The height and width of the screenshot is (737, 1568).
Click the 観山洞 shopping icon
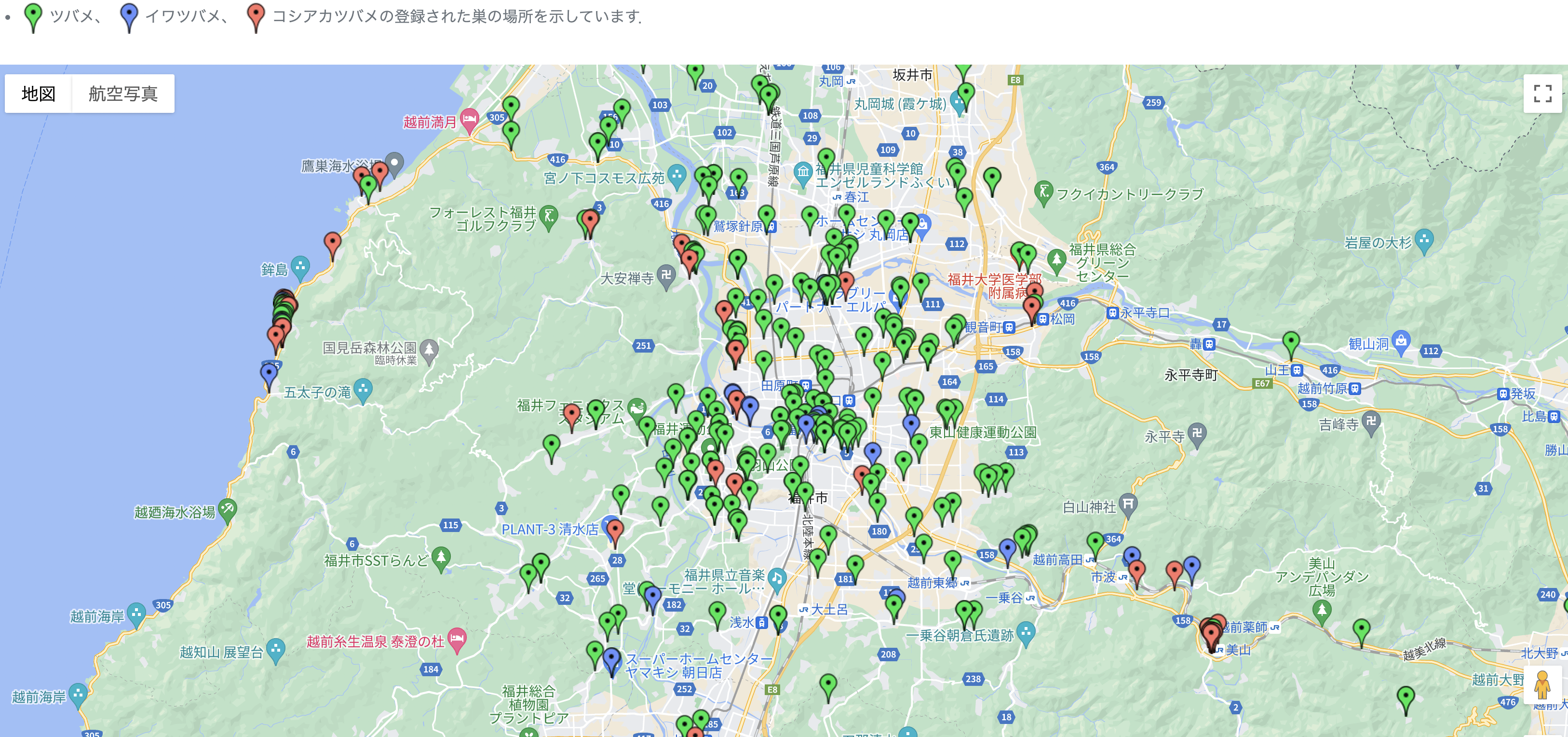tap(1401, 342)
